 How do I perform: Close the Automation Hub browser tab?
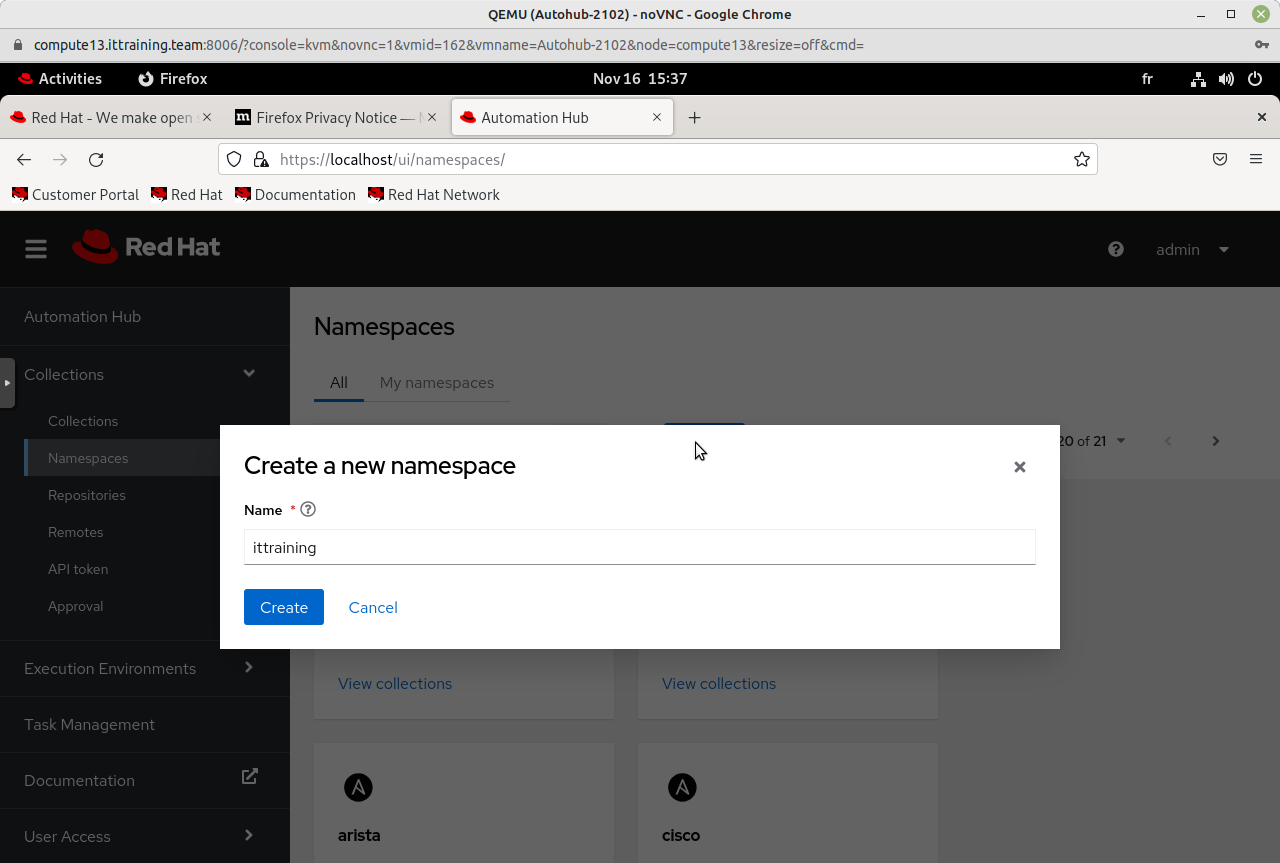[657, 117]
